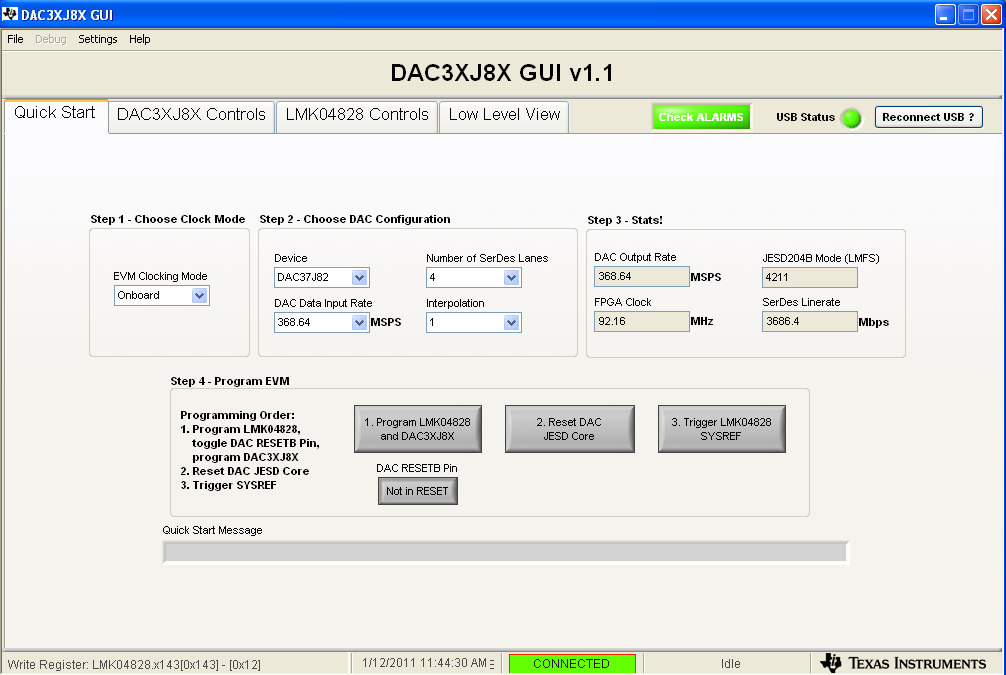Open the File menu
The height and width of the screenshot is (675, 1006).
pyautogui.click(x=15, y=39)
